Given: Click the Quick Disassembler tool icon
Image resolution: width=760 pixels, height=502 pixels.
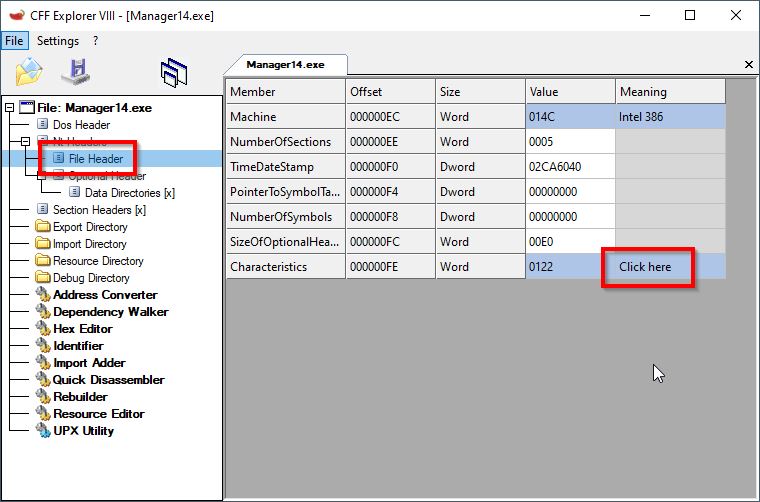Looking at the screenshot, I should click(43, 379).
